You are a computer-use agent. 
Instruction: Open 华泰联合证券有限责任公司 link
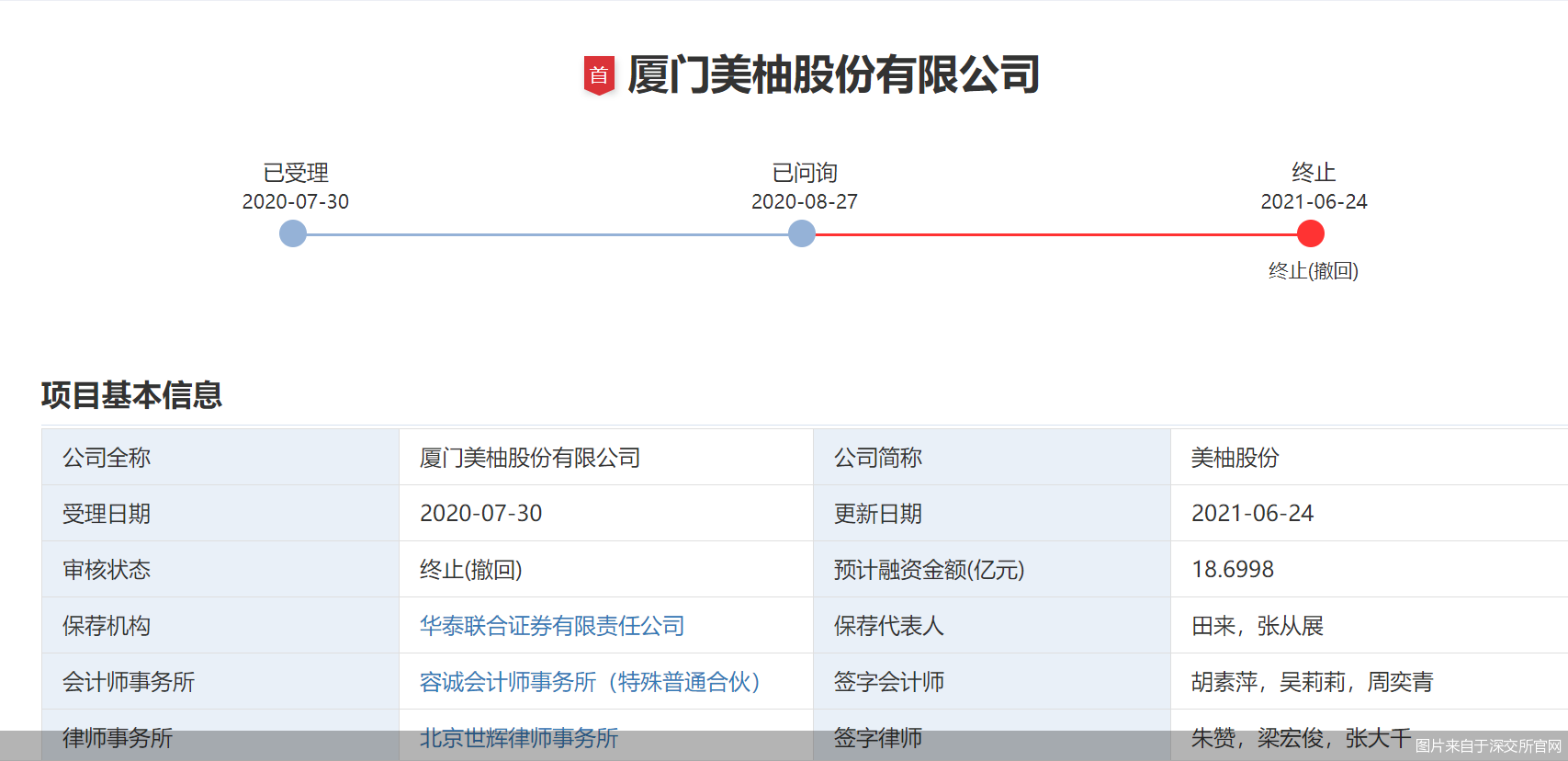click(552, 626)
